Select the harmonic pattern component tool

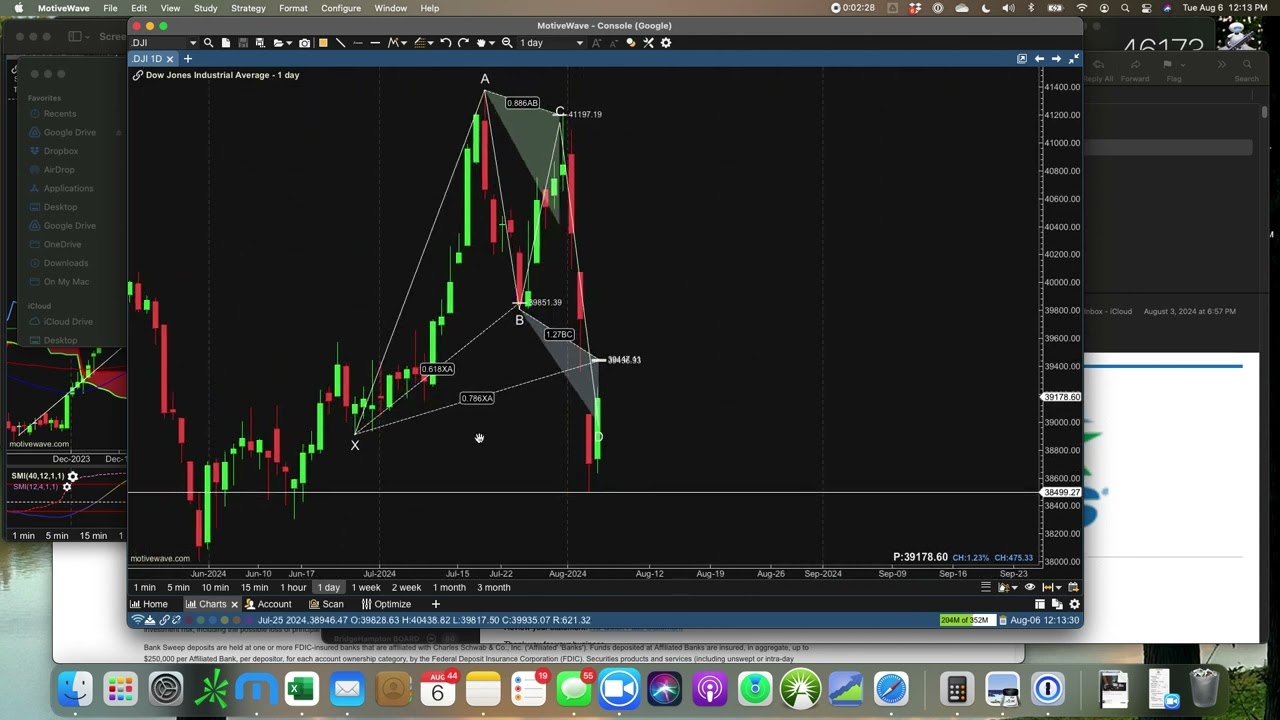coord(393,43)
